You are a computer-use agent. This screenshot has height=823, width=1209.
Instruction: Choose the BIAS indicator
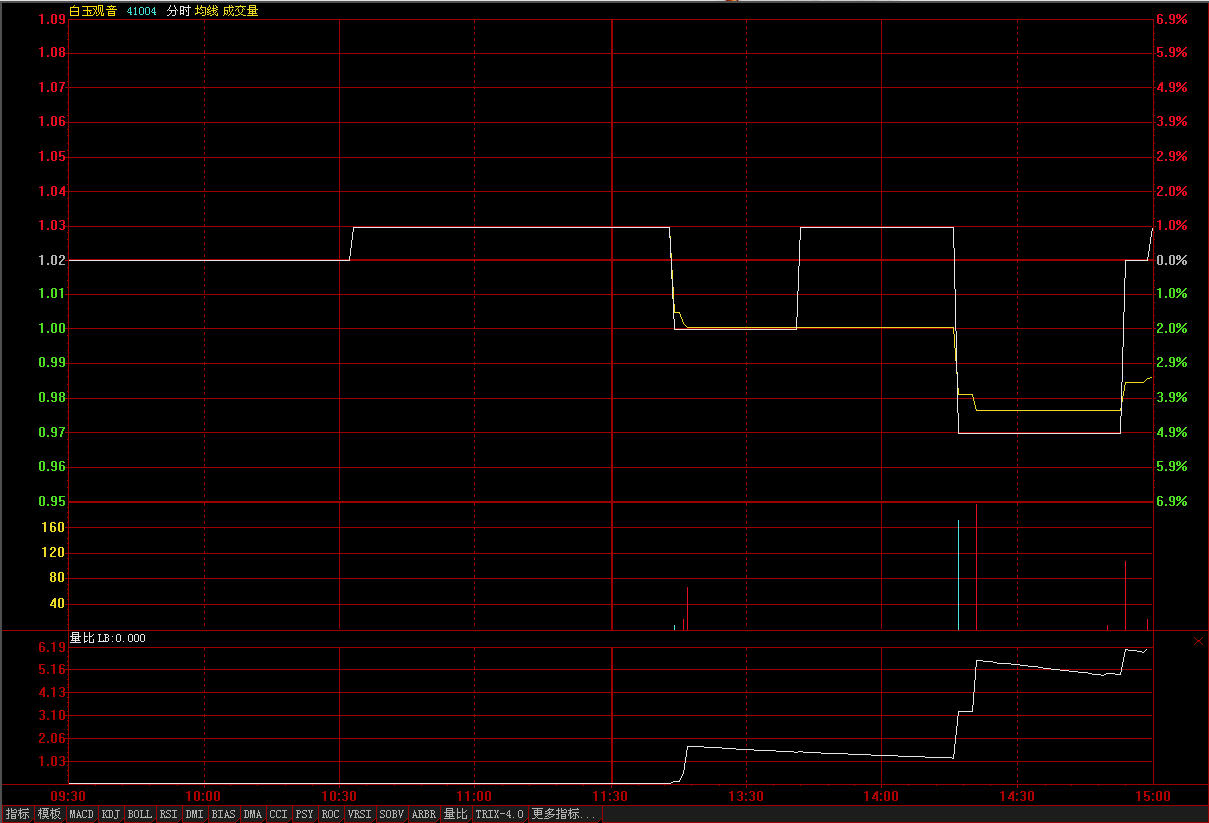[224, 814]
